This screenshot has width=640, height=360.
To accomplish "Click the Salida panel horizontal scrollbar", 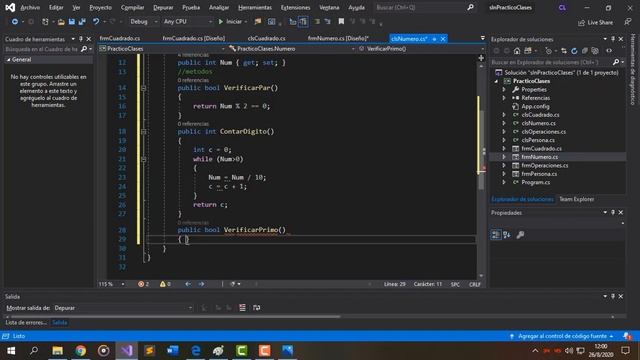I will pyautogui.click(x=176, y=316).
